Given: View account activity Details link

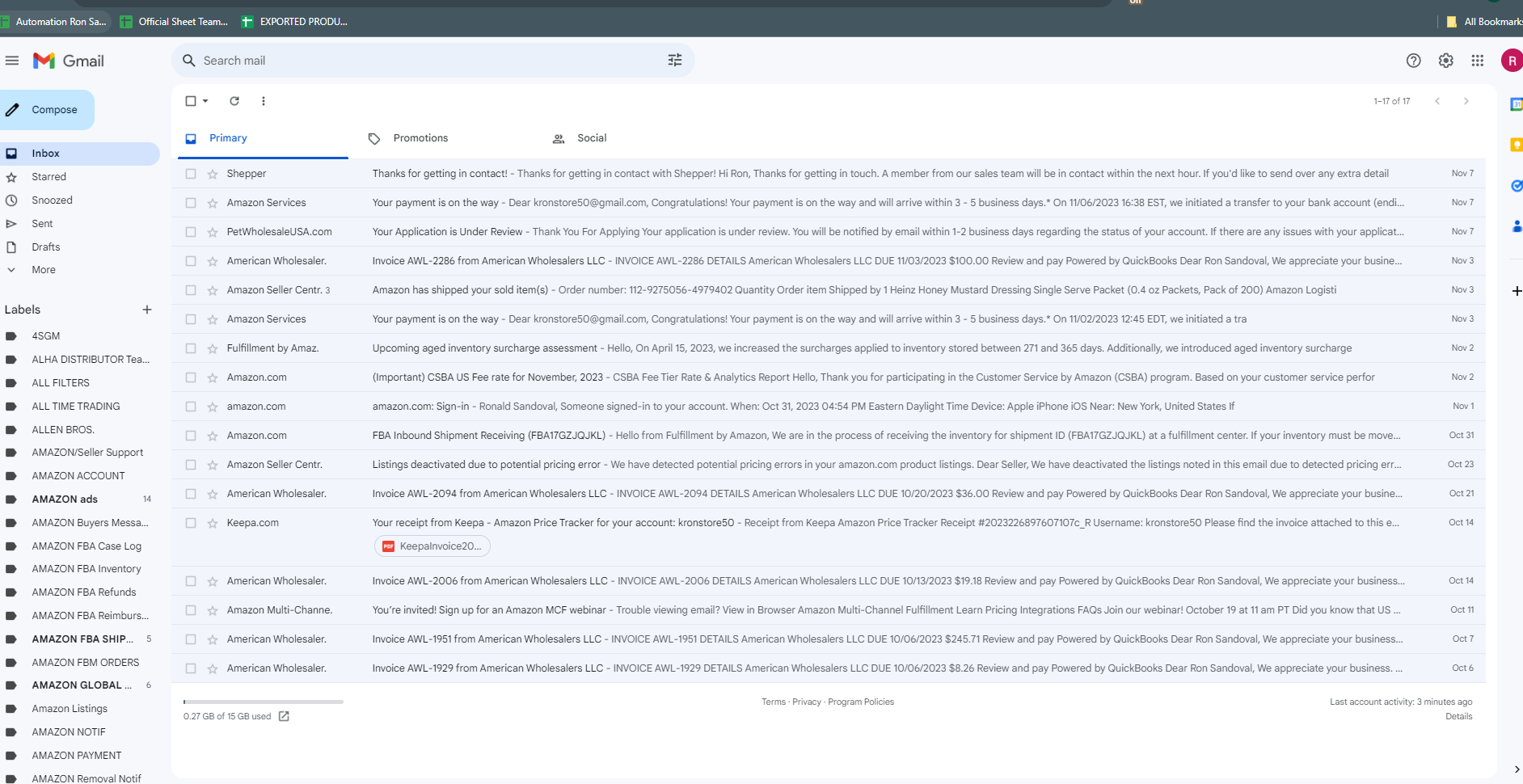Looking at the screenshot, I should (x=1459, y=717).
